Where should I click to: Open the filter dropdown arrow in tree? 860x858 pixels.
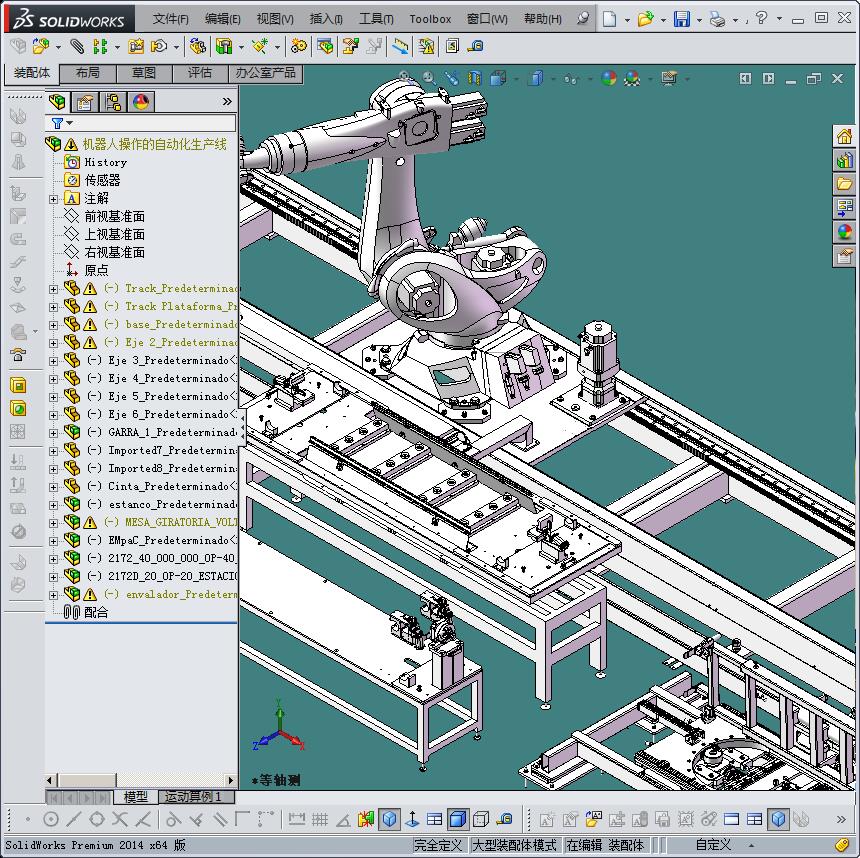click(70, 123)
